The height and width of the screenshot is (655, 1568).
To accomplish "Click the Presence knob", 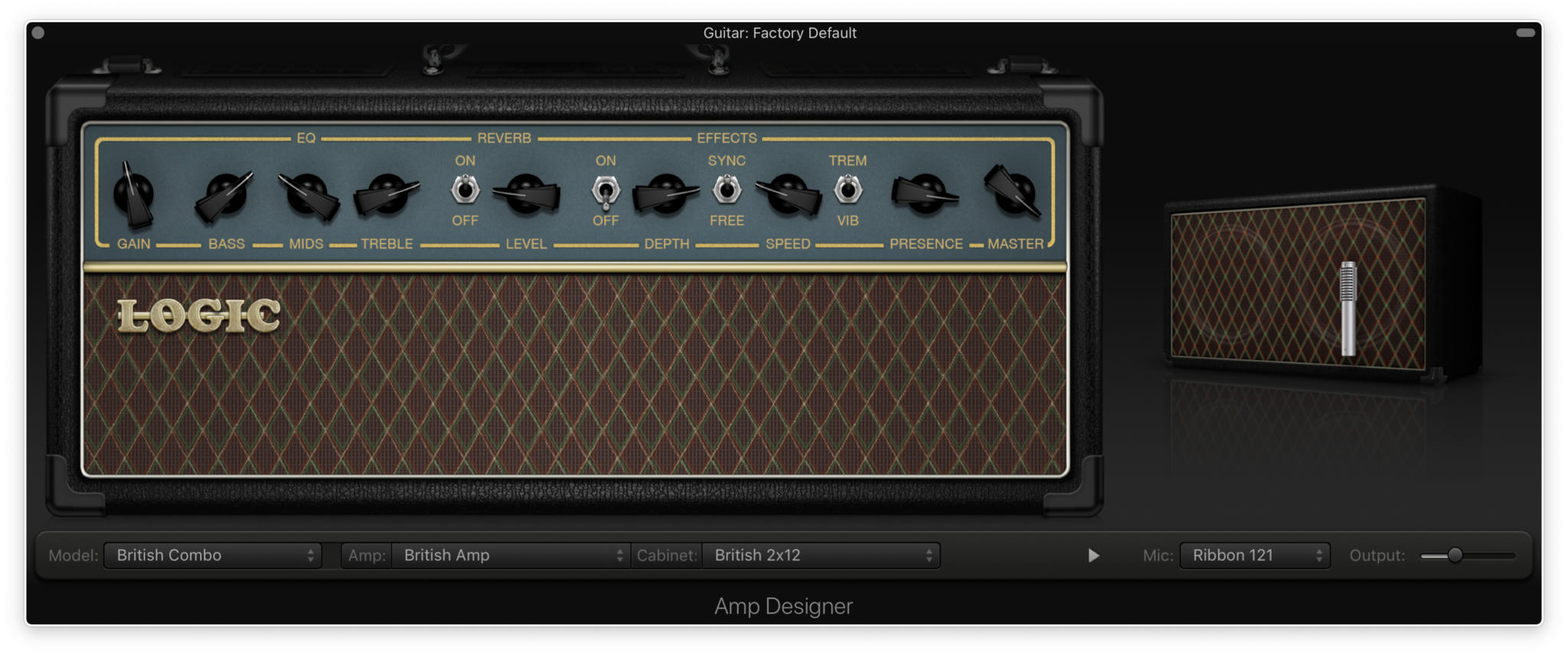I will (x=925, y=194).
